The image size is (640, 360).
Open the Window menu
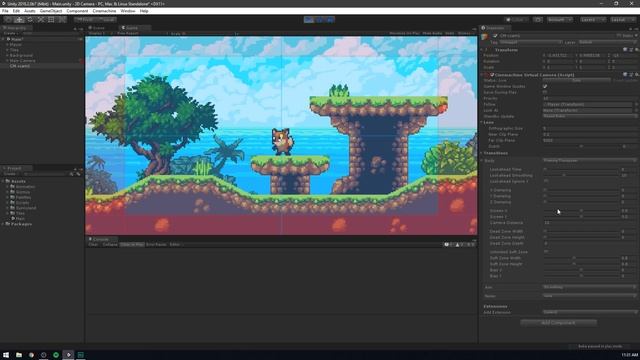coord(128,11)
